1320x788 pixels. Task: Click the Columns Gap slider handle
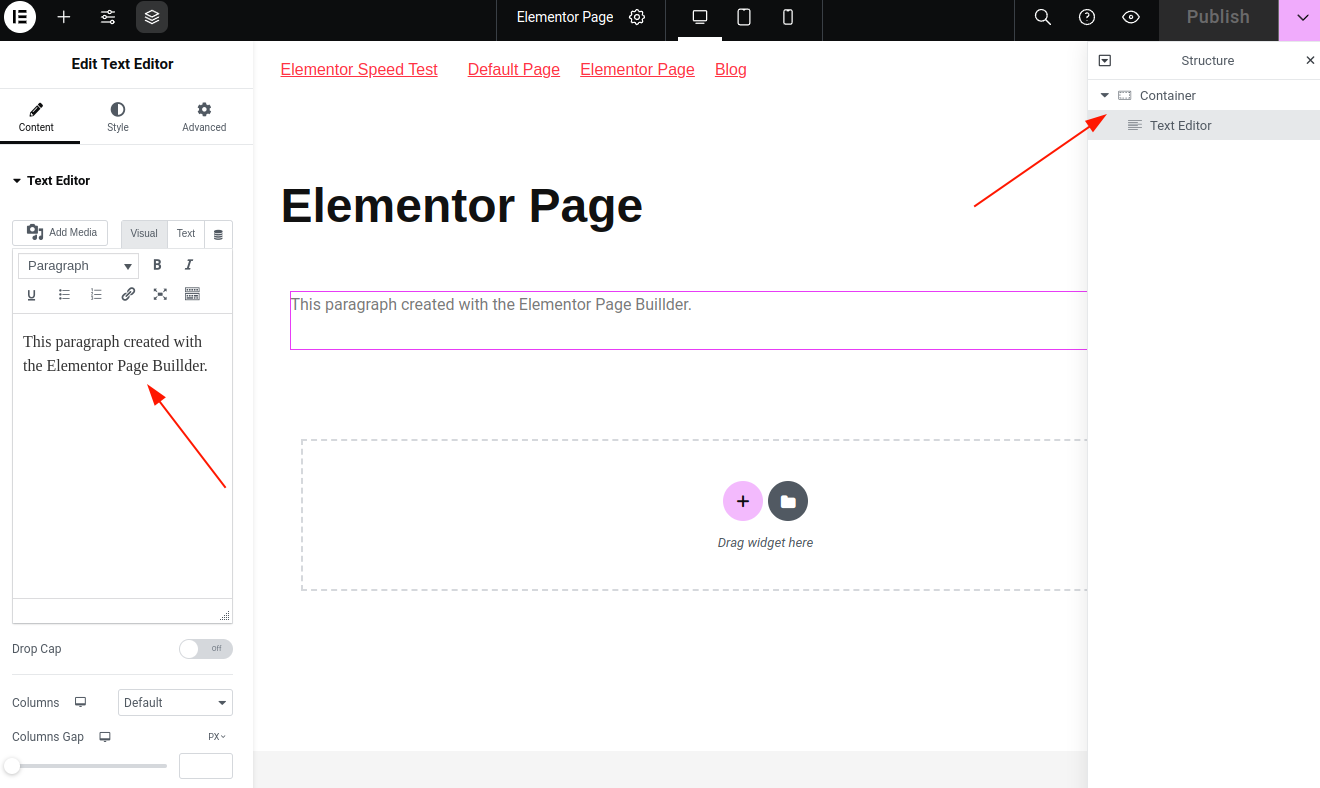[x=12, y=766]
